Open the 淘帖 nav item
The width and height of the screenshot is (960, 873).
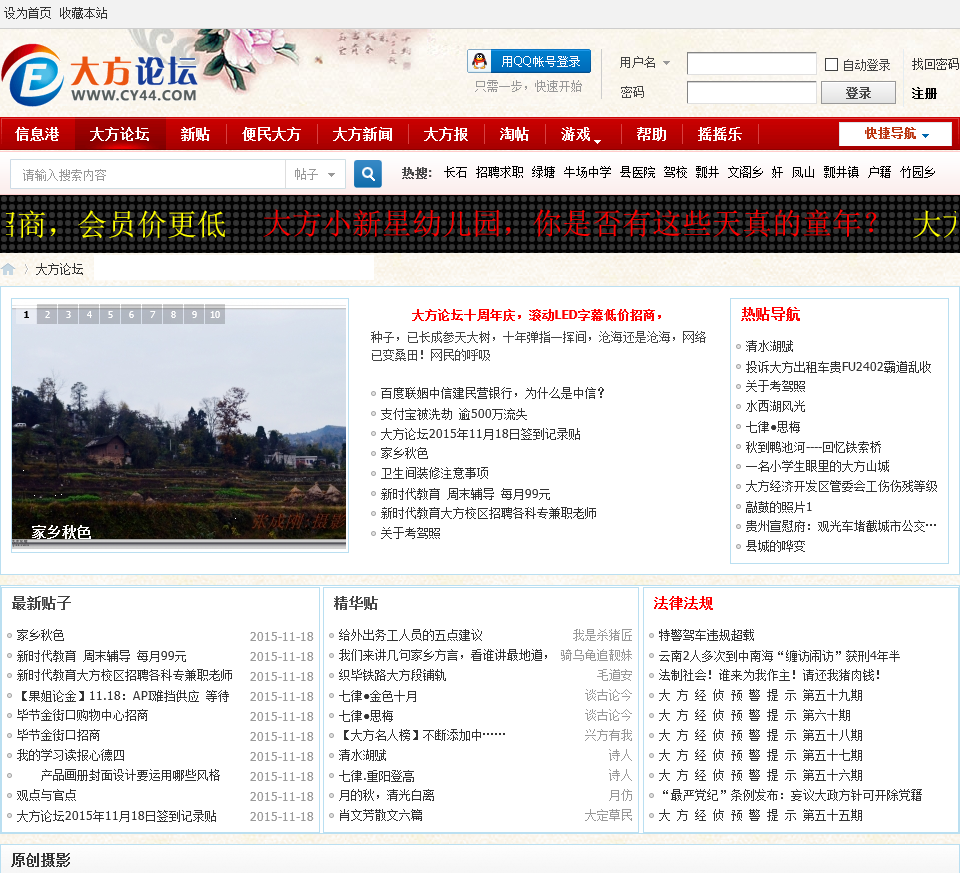coord(514,134)
